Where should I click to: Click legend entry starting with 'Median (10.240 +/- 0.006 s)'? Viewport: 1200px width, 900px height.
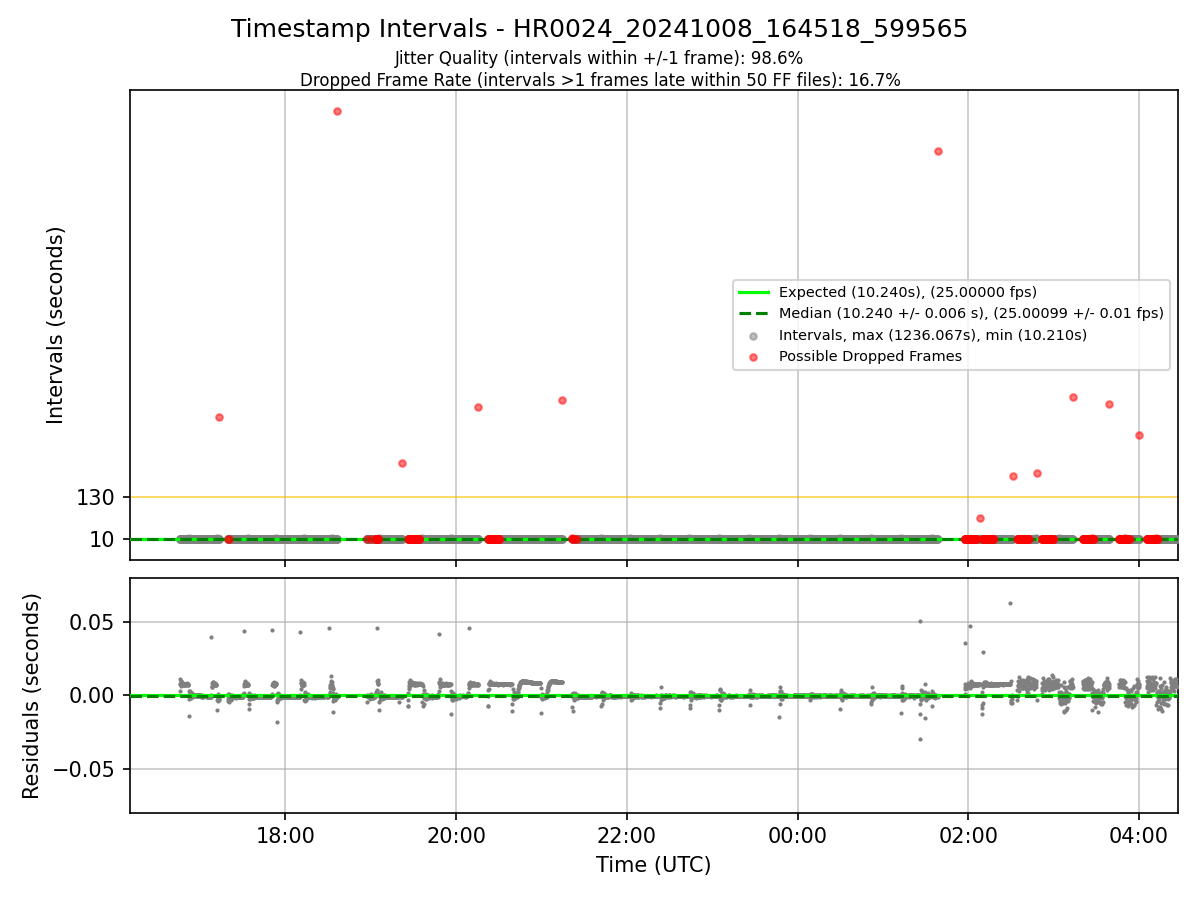tap(971, 313)
